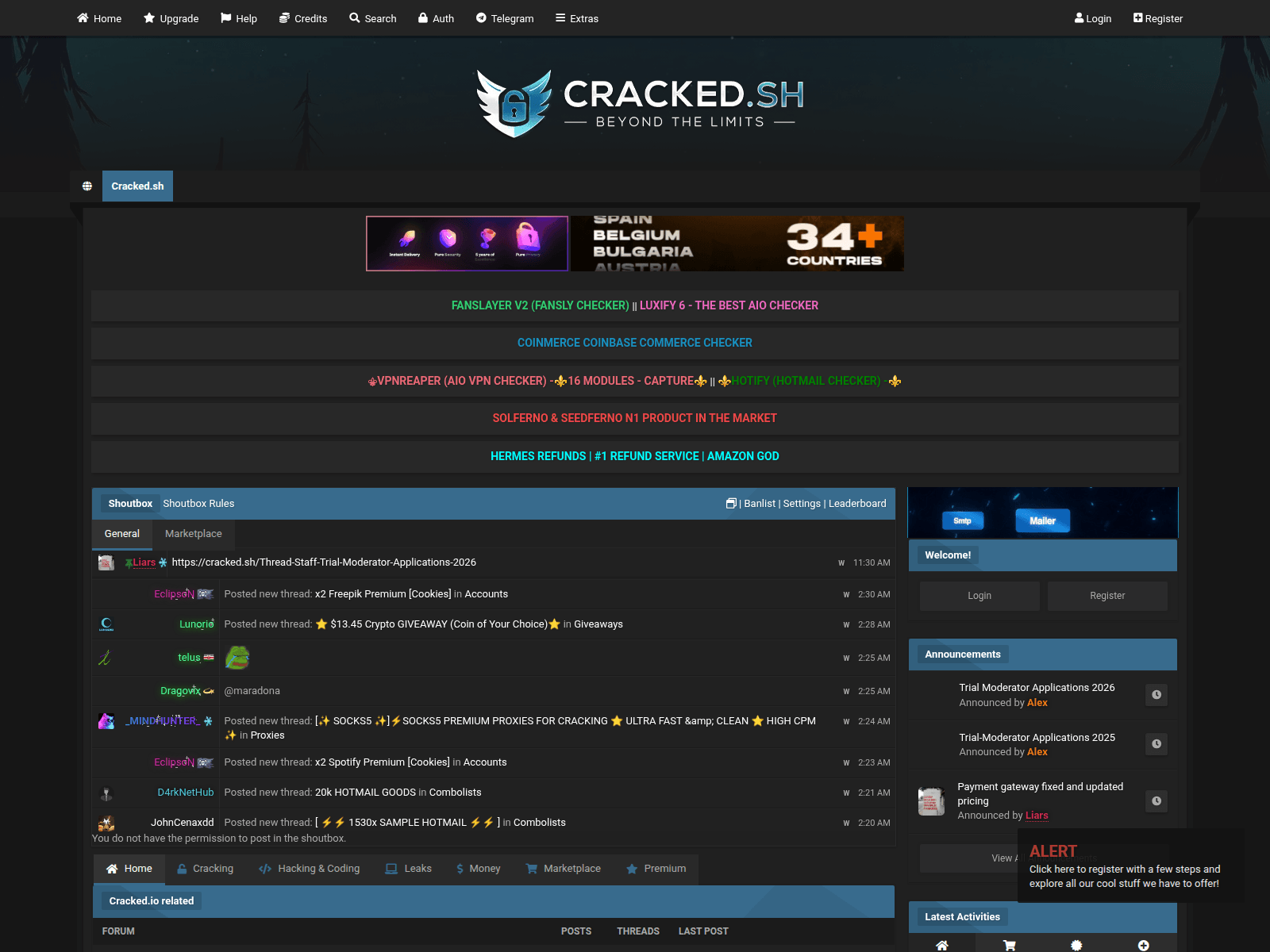Open Staff Trial Moderator Applications URL in shoutbox
The image size is (1270, 952).
324,562
